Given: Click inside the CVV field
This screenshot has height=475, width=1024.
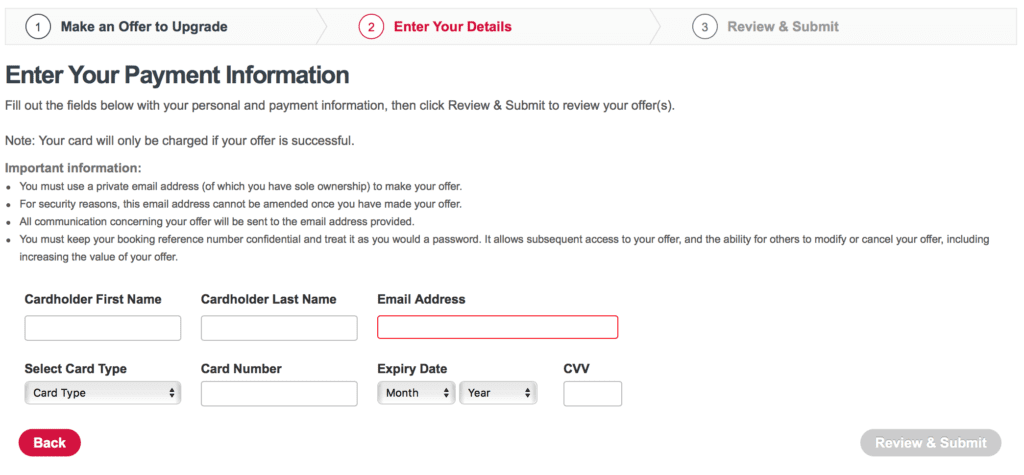Looking at the screenshot, I should tap(592, 393).
